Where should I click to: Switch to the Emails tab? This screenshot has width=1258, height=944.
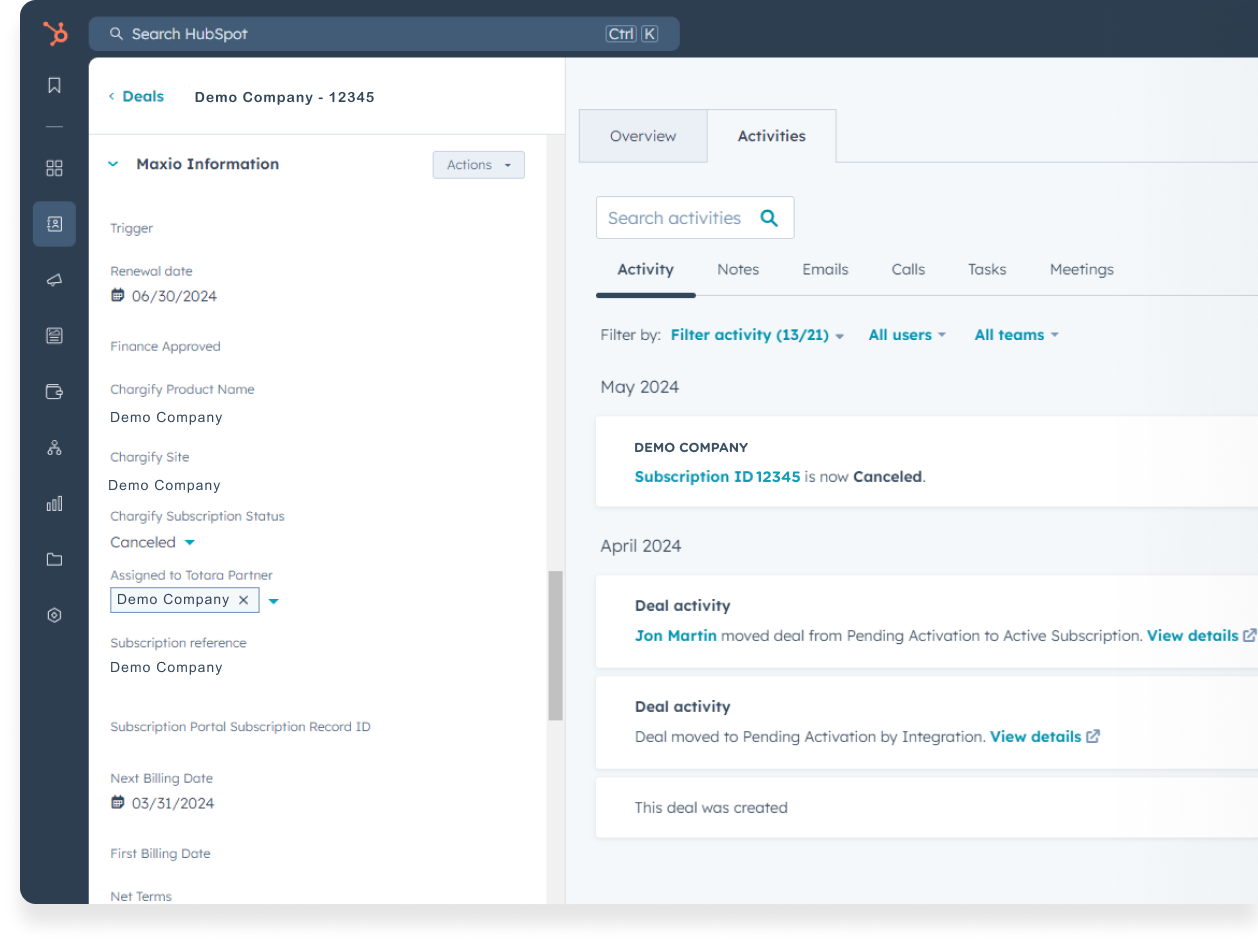[825, 269]
